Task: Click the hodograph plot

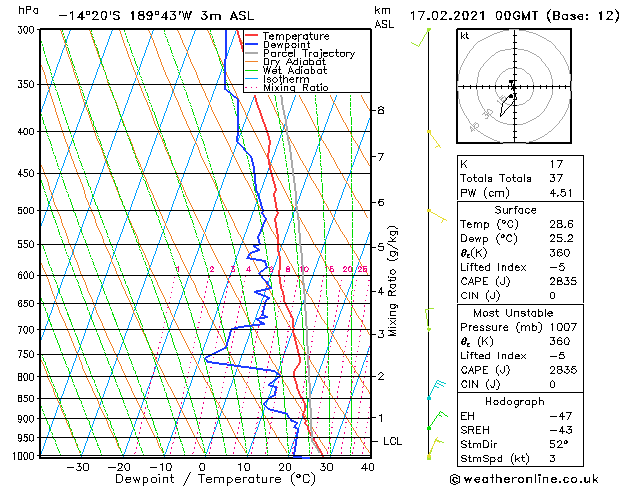Action: pos(514,86)
